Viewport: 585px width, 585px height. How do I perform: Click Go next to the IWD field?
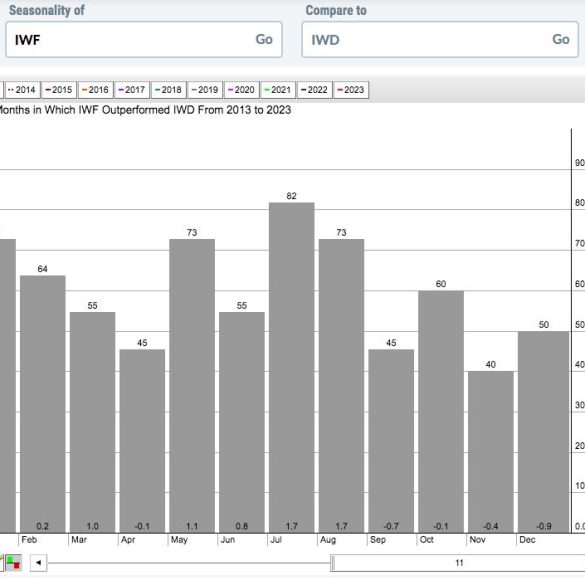[560, 40]
